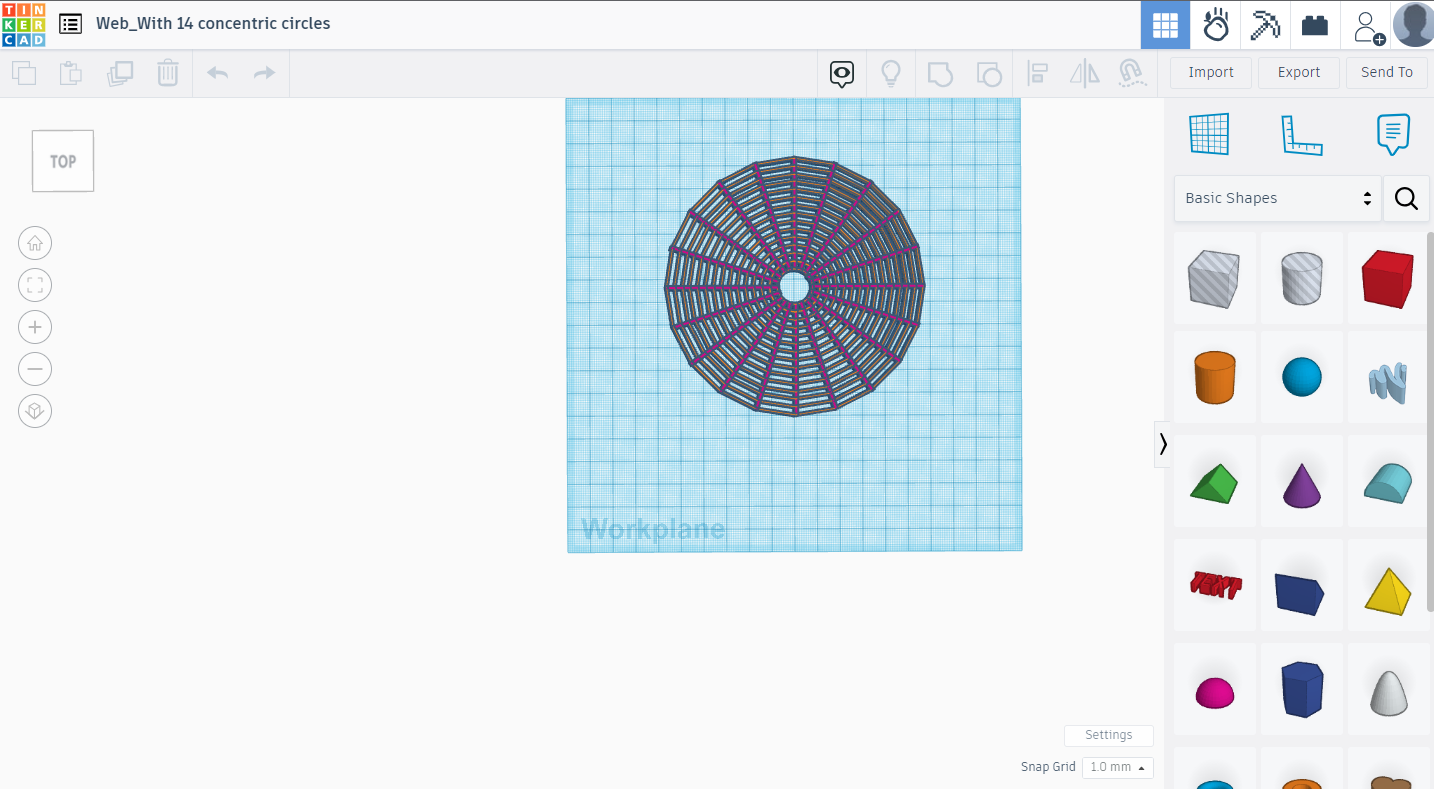The image size is (1434, 789).
Task: Select the Workplane tool
Action: click(1210, 133)
